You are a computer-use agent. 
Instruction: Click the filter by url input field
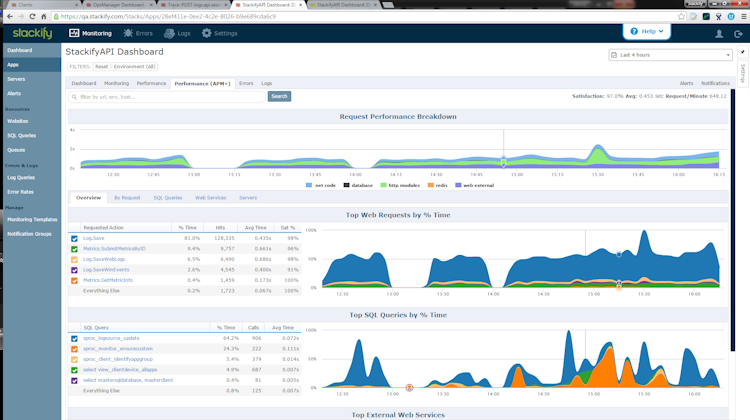[167, 97]
